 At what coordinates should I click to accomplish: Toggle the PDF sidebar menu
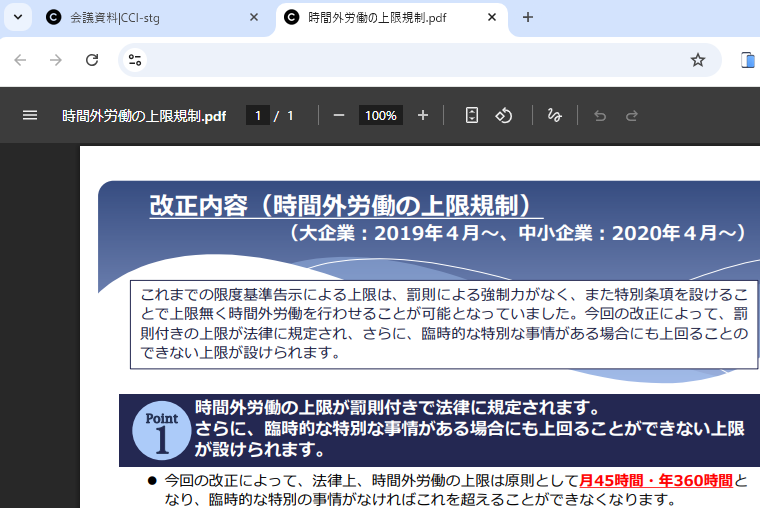point(30,115)
